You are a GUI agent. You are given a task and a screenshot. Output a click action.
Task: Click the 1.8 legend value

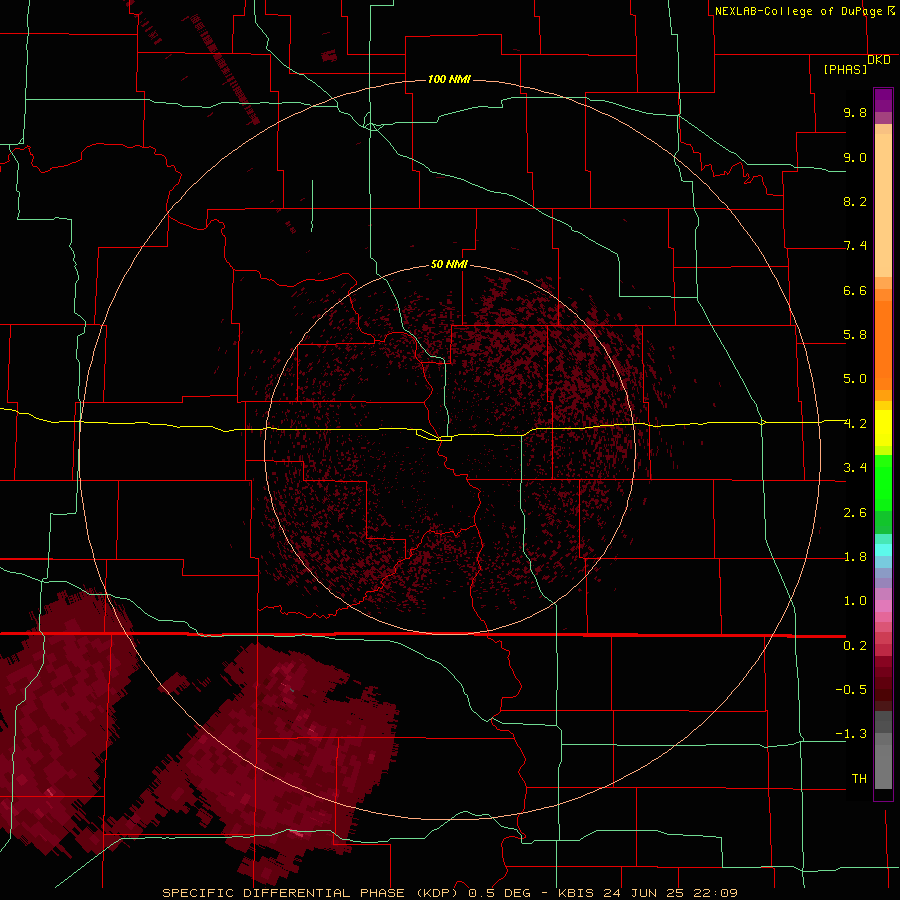[855, 557]
